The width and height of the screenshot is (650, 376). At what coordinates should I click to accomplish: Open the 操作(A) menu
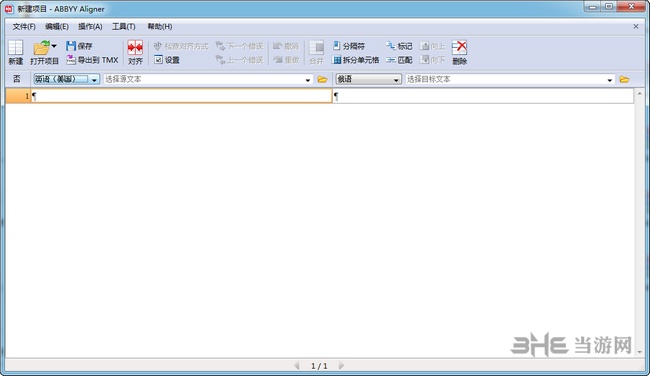[90, 27]
